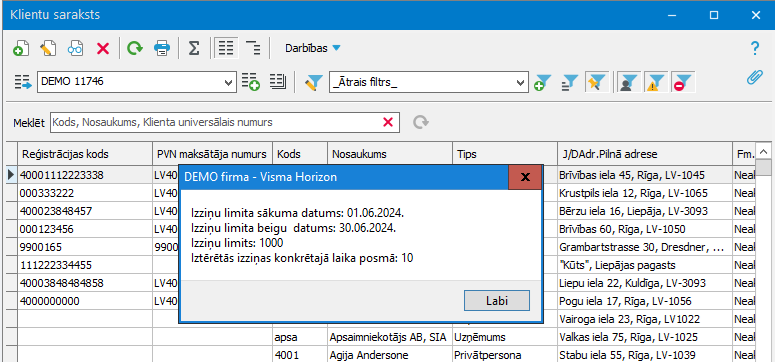The height and width of the screenshot is (363, 775).
Task: Edit the selected client with pencil icon
Action: pyautogui.click(x=48, y=48)
